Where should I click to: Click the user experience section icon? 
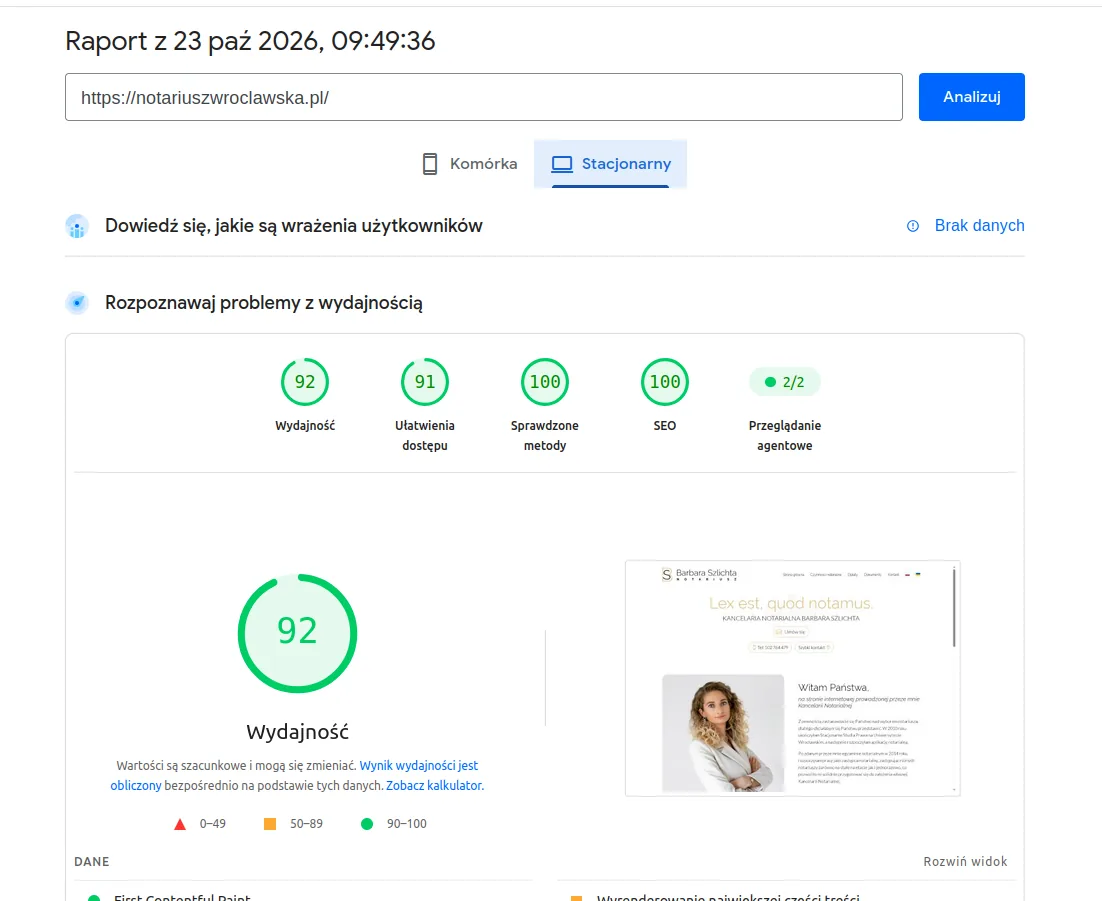[77, 226]
